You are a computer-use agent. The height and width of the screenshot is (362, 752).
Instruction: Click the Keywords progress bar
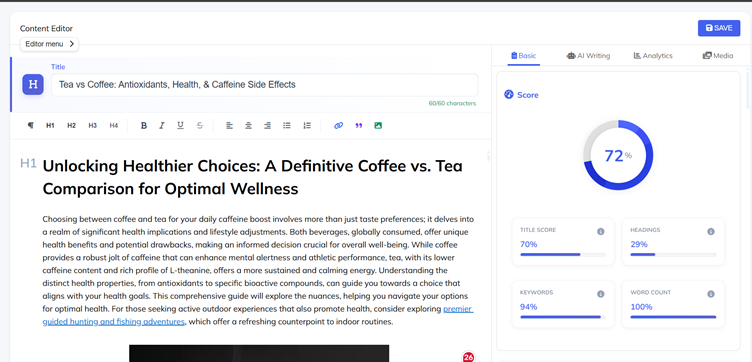click(563, 317)
